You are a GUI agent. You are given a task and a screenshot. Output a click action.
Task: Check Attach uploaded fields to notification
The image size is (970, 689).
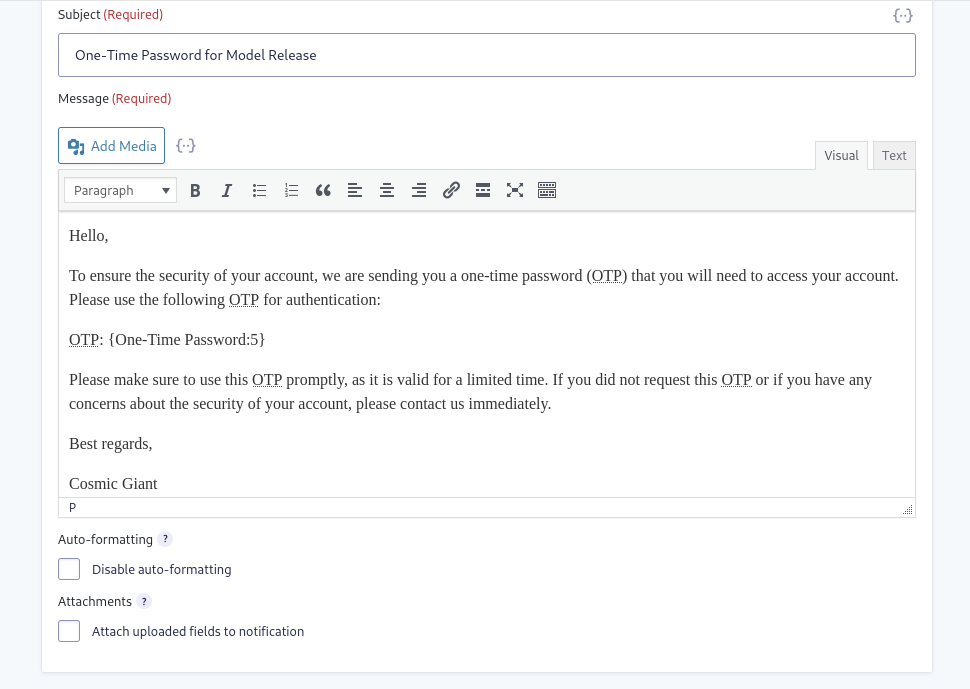[69, 631]
